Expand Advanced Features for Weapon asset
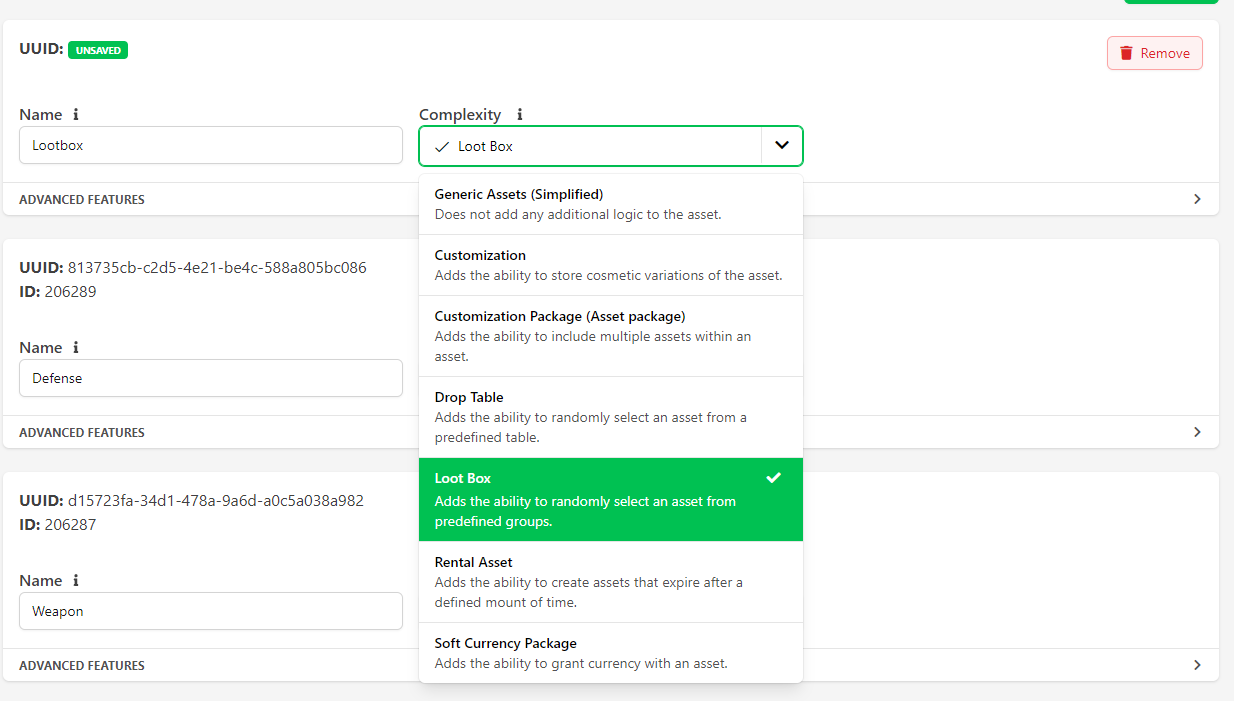The height and width of the screenshot is (701, 1234). [1197, 665]
